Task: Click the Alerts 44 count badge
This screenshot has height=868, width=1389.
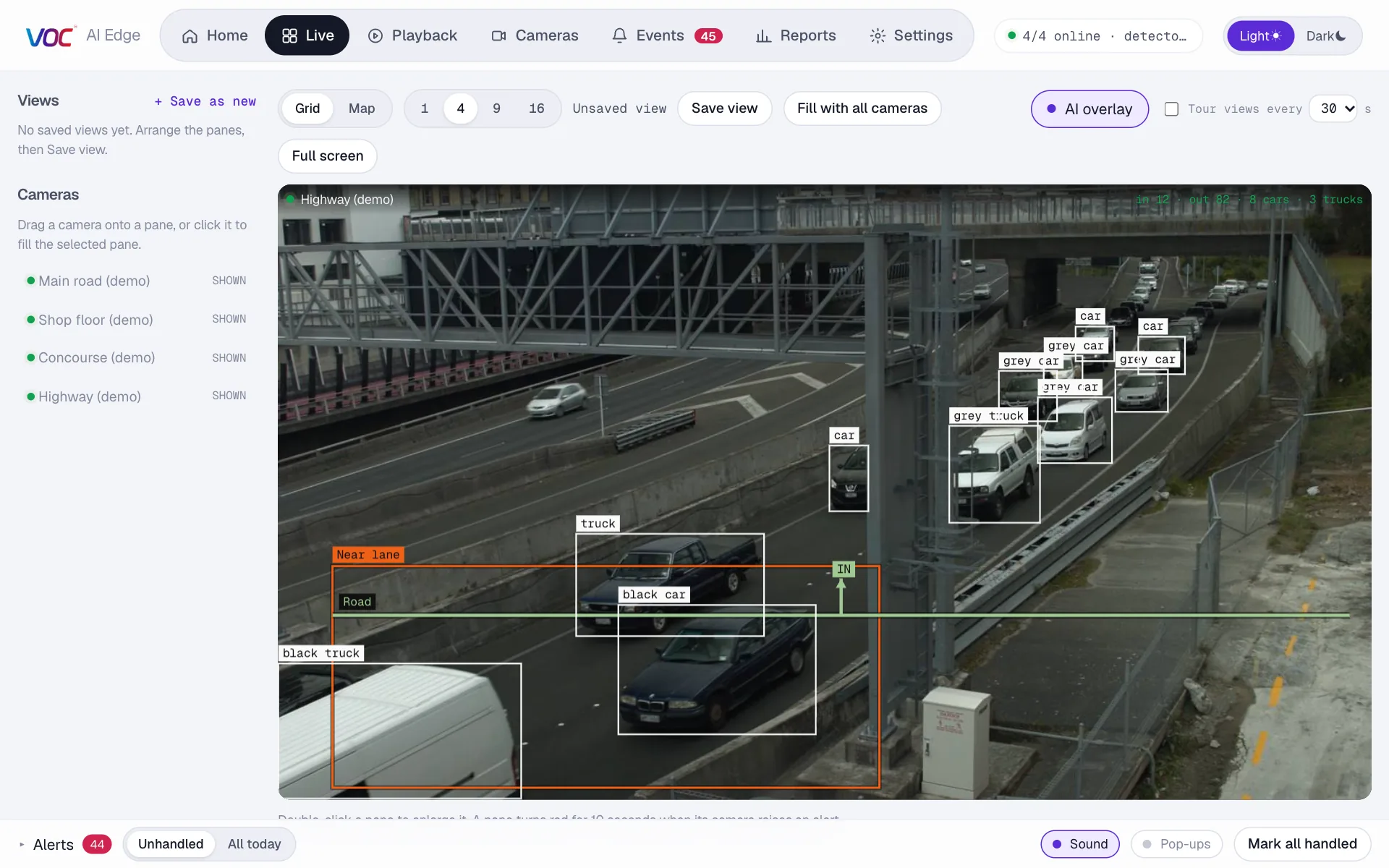Action: (97, 844)
